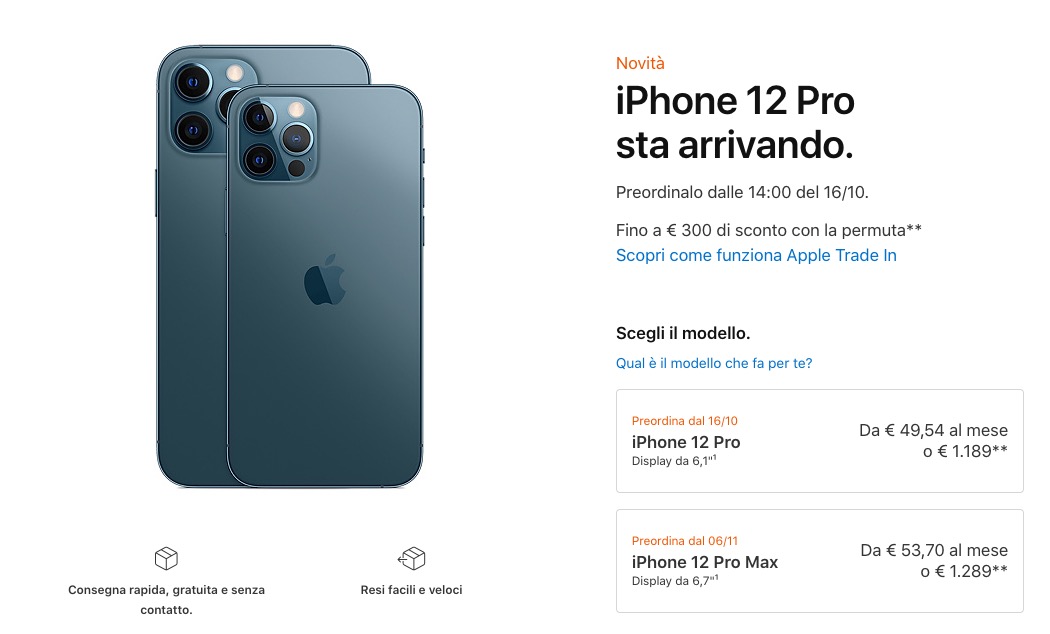Click the delivery box icon
1050x634 pixels.
click(x=166, y=558)
